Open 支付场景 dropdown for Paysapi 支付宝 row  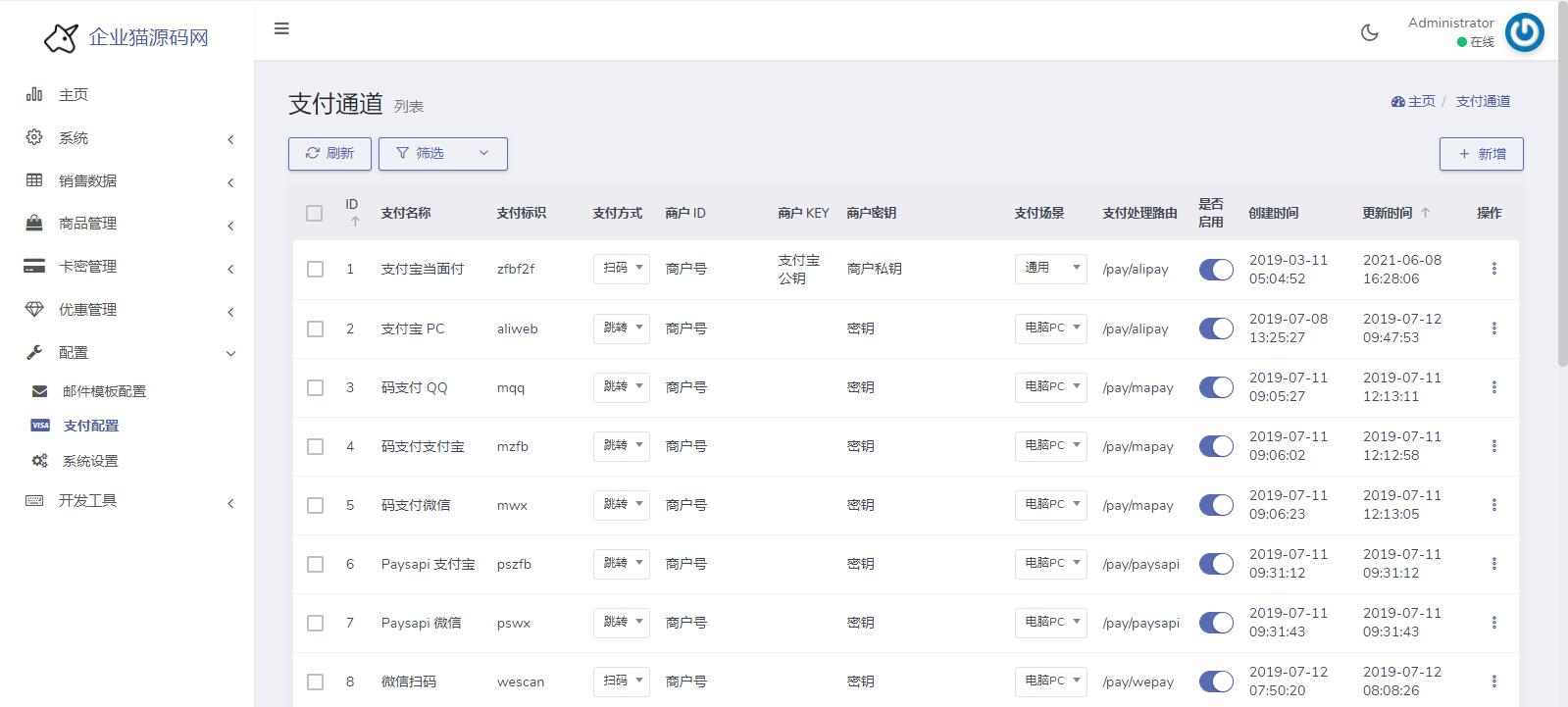(1050, 563)
